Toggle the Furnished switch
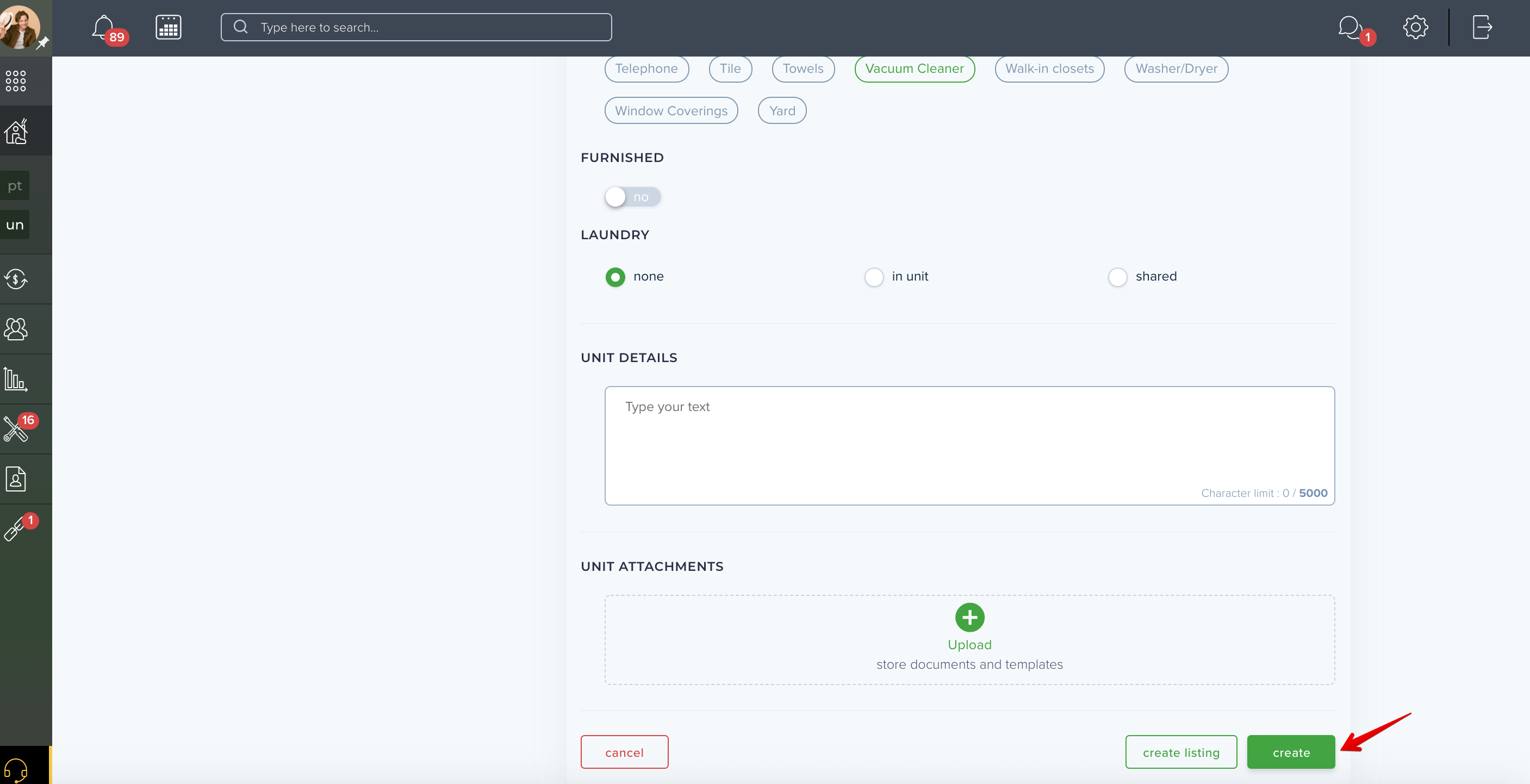 pyautogui.click(x=633, y=197)
